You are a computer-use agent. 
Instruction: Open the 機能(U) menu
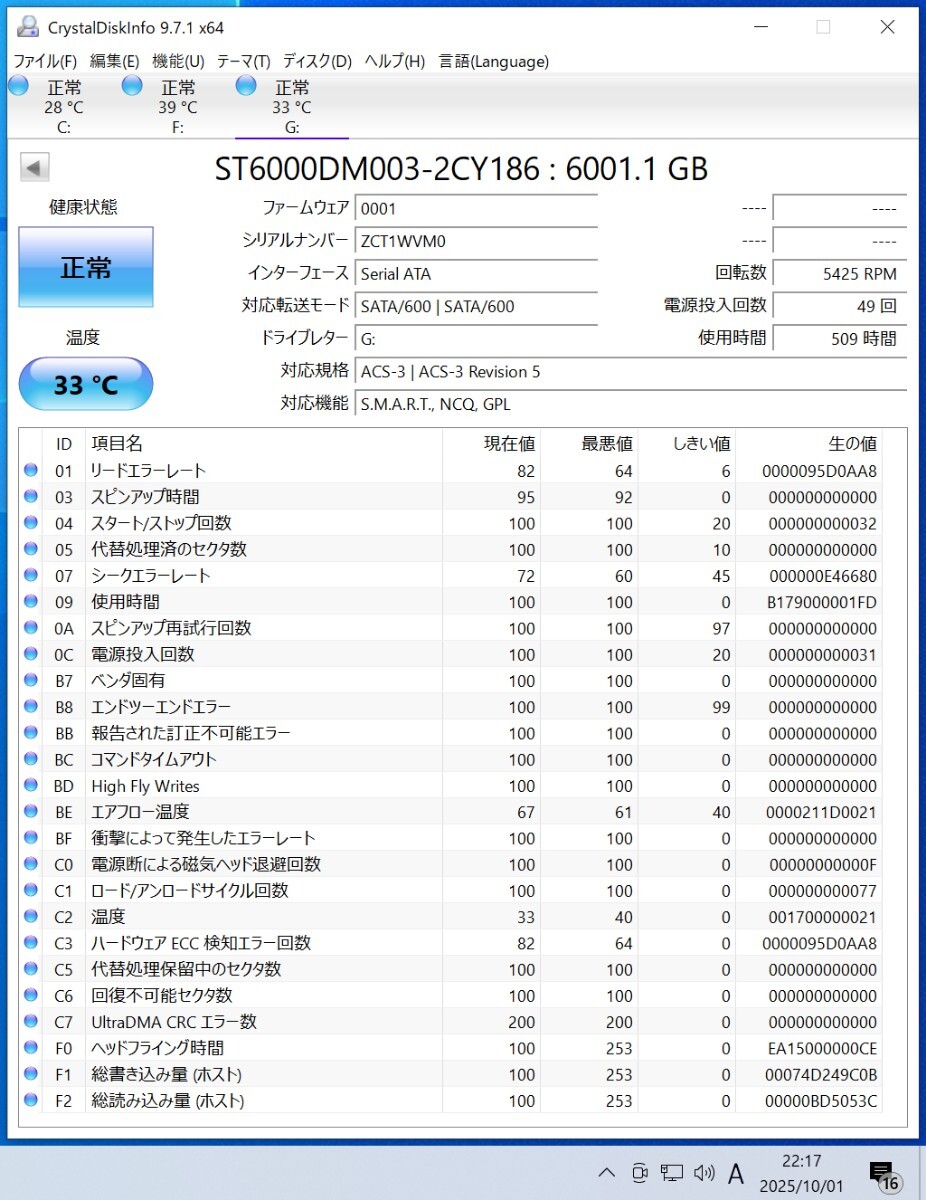point(177,61)
